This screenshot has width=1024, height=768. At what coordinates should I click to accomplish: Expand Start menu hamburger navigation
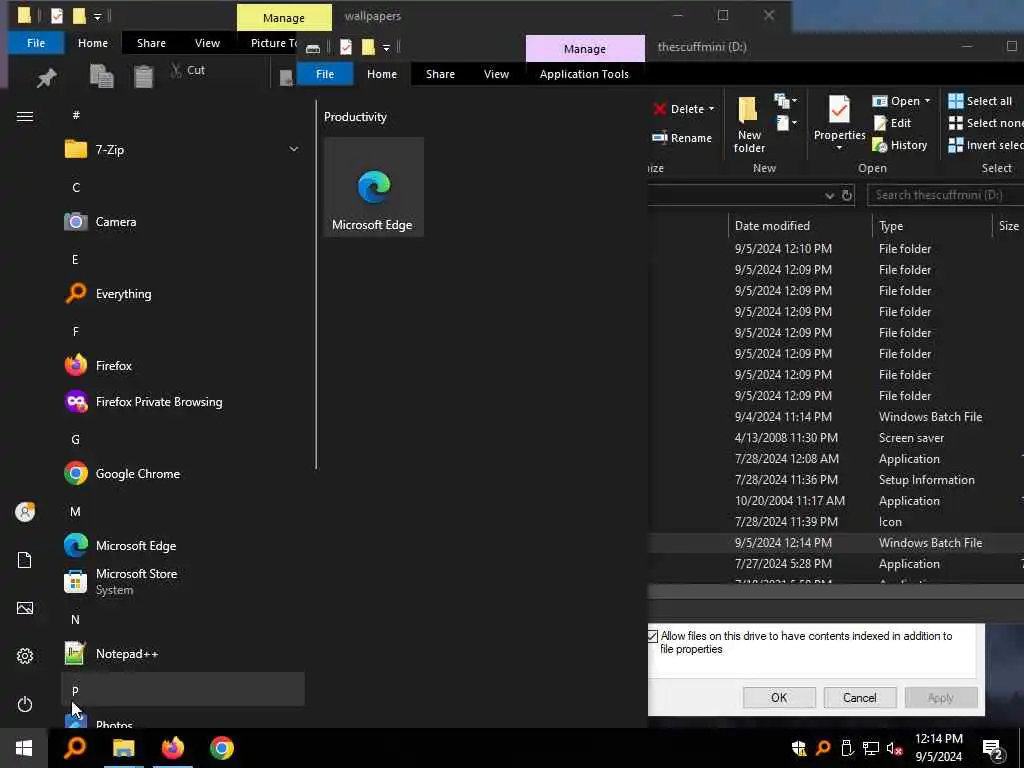(x=25, y=116)
